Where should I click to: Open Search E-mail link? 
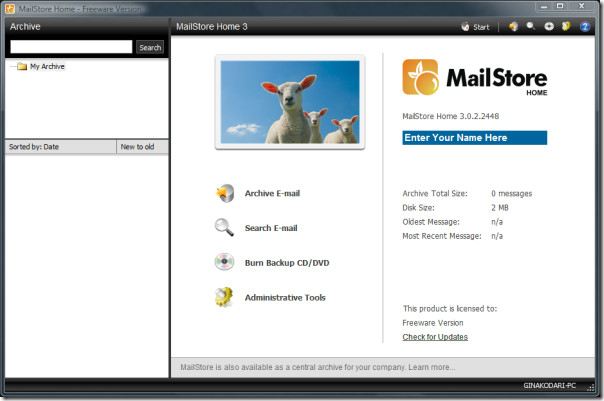point(271,228)
